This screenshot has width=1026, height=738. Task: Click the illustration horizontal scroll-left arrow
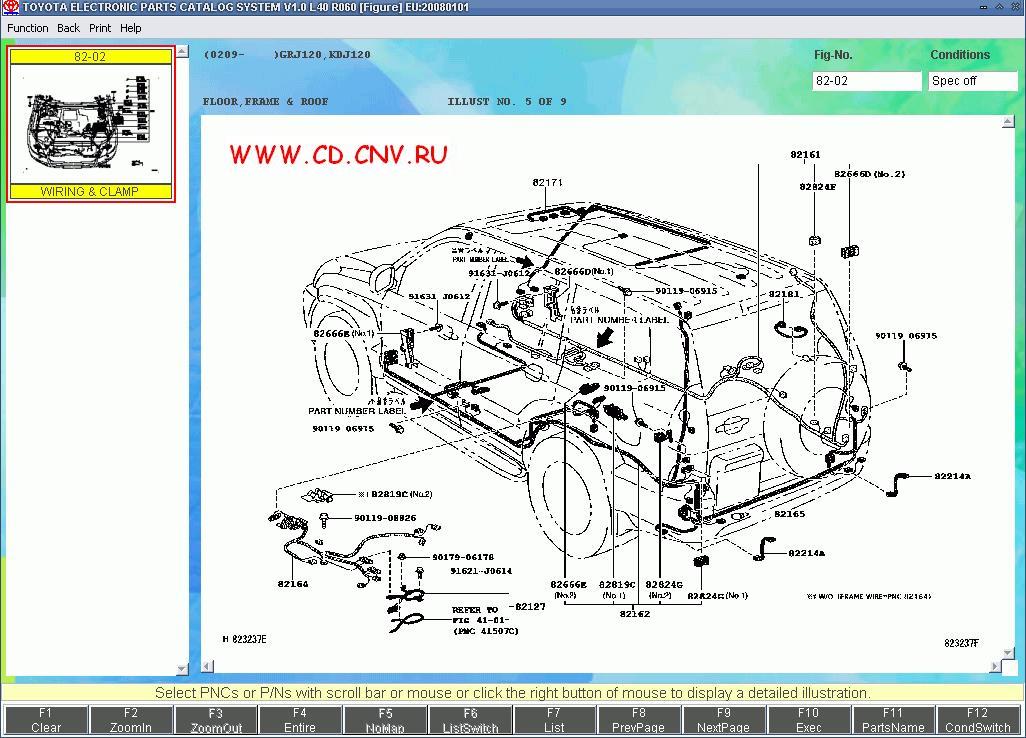point(207,666)
